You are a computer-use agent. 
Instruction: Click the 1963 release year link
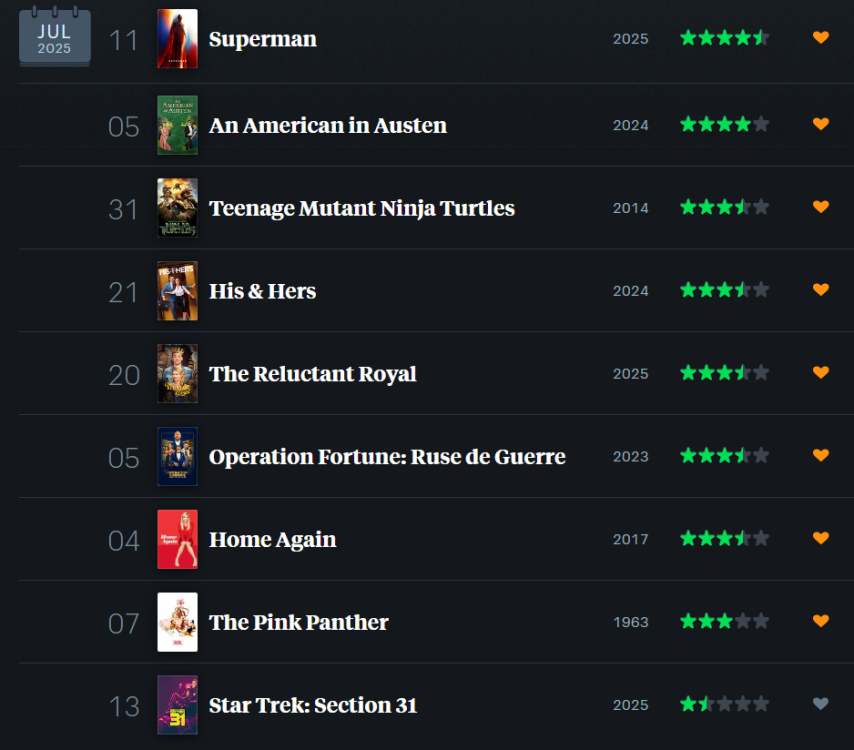pos(630,622)
